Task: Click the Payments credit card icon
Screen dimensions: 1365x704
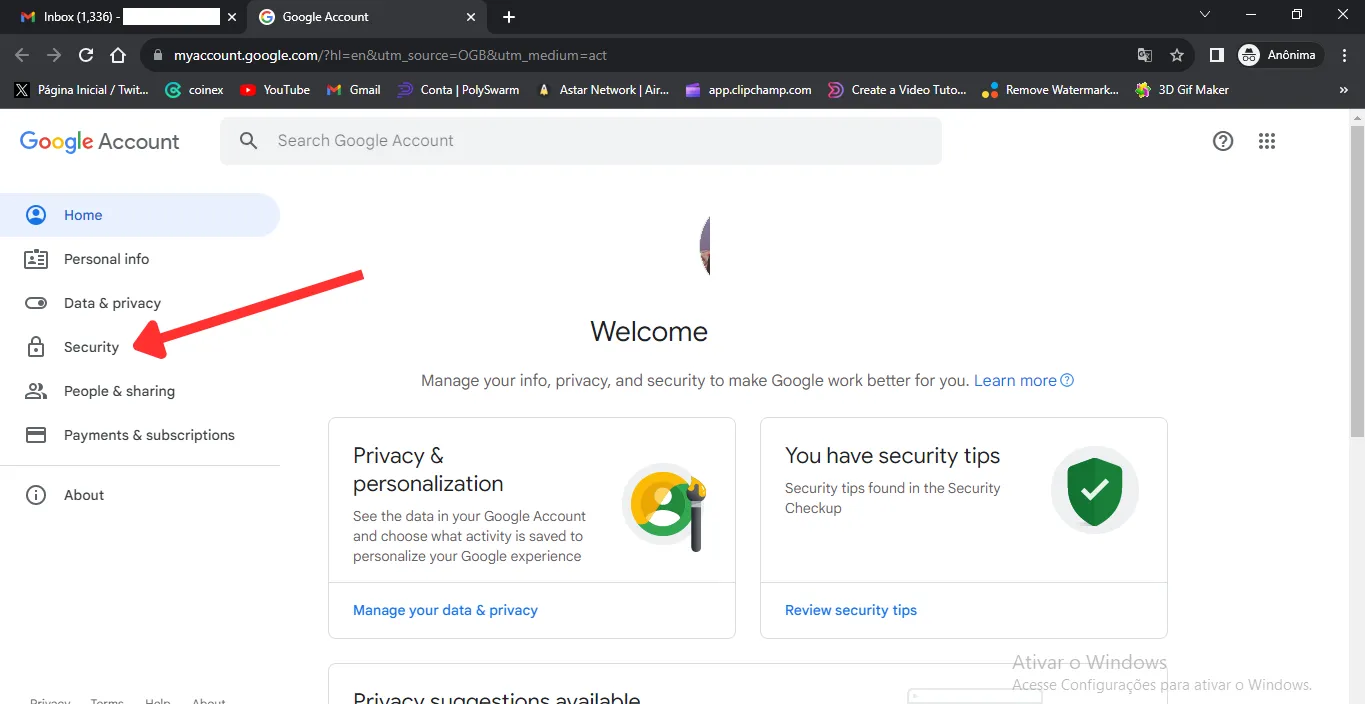Action: [36, 435]
